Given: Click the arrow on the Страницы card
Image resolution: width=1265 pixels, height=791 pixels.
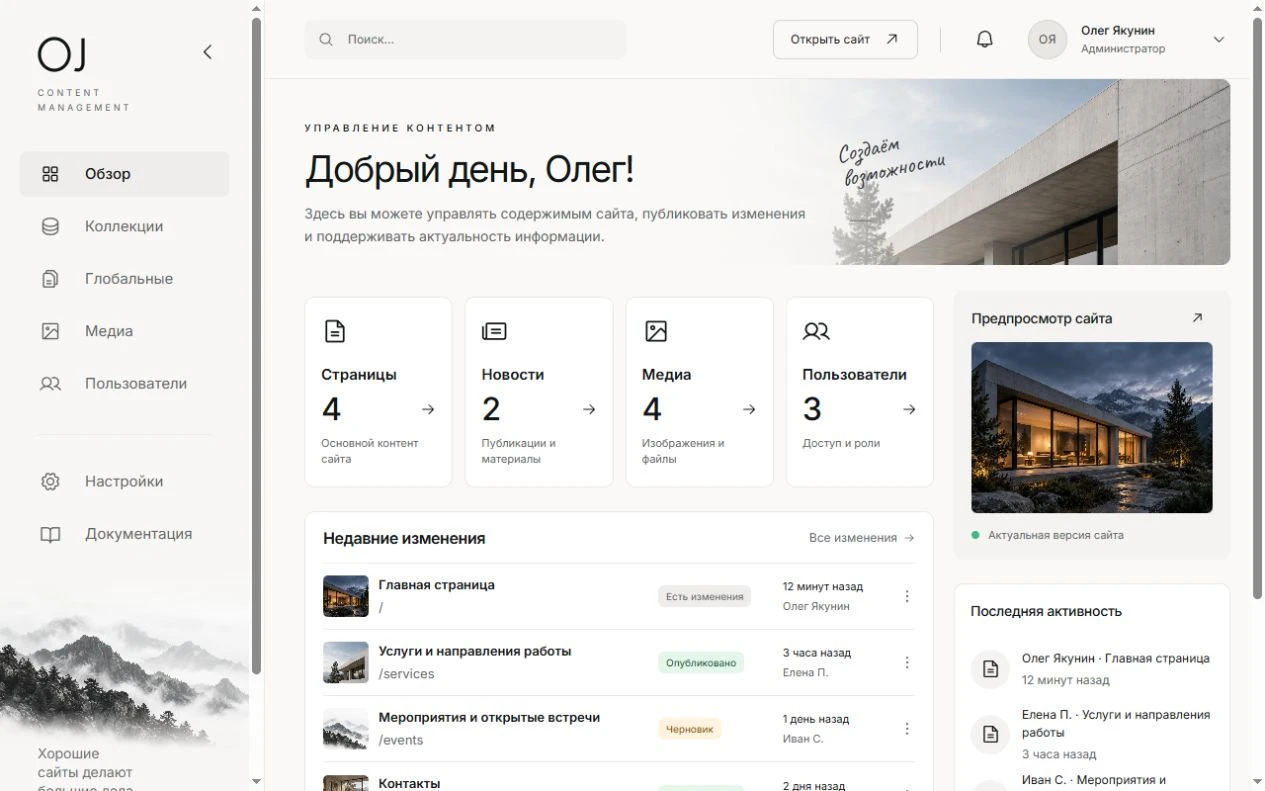Looking at the screenshot, I should 428,409.
